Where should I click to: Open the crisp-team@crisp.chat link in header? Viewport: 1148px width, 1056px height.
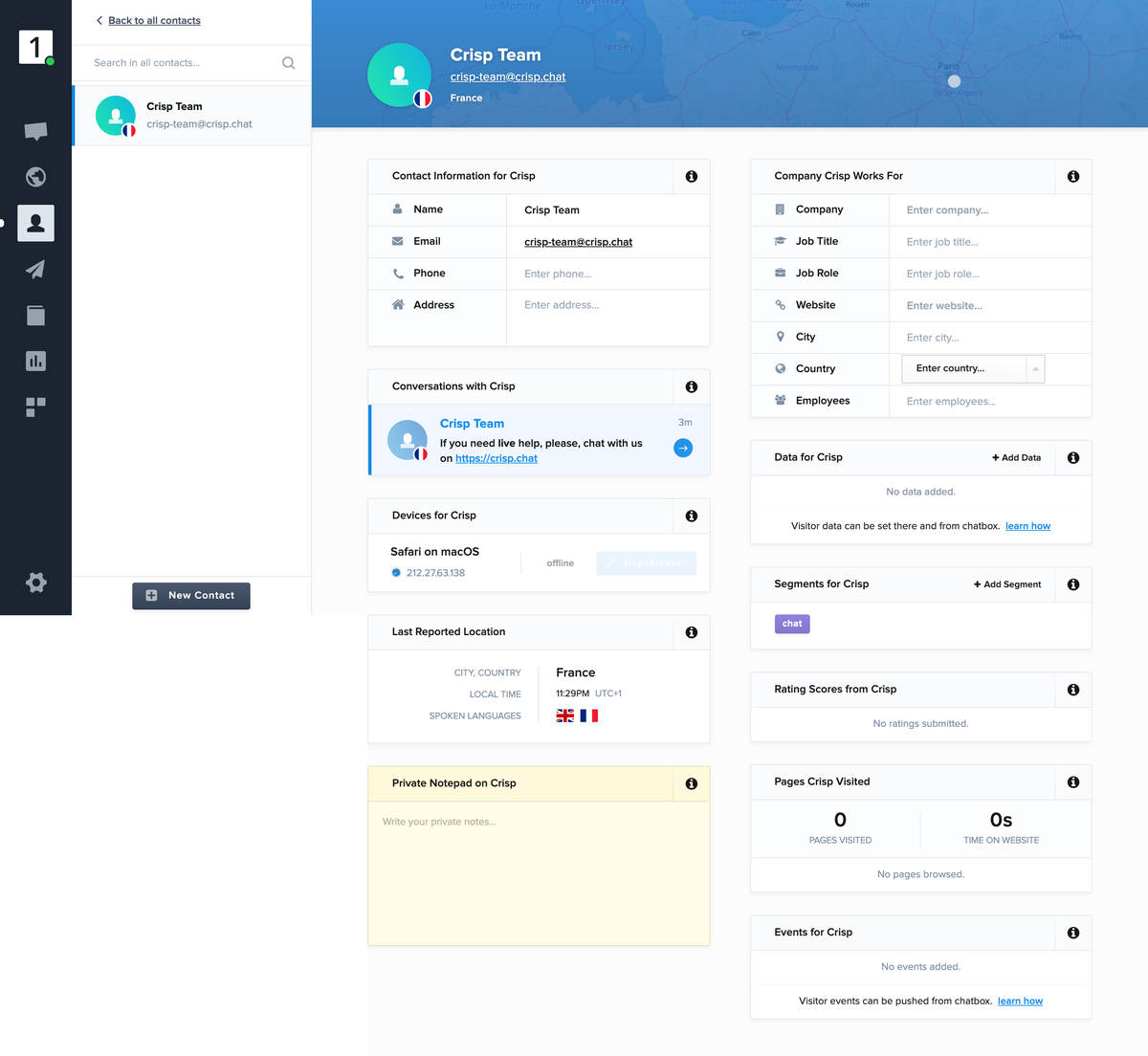[508, 77]
